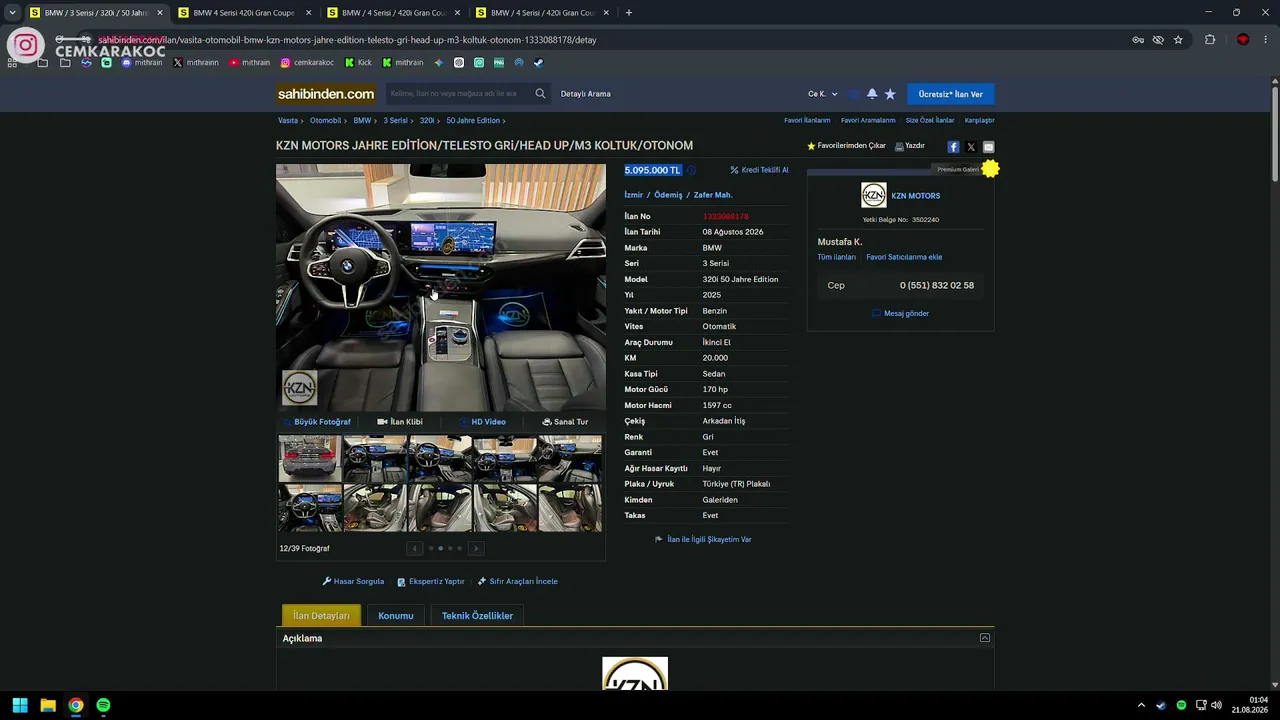Screen dimensions: 1280x720
Task: Open YouTube mithrain bookmark
Action: pos(250,62)
